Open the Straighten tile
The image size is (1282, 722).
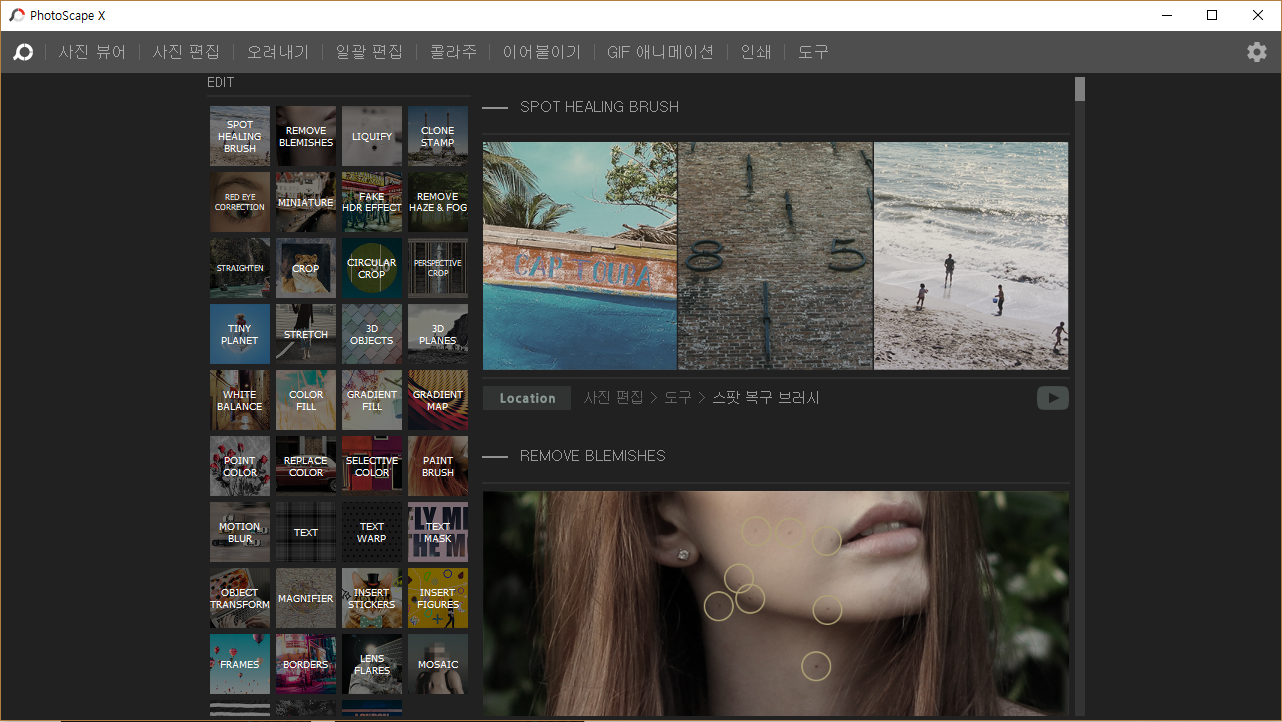[240, 268]
